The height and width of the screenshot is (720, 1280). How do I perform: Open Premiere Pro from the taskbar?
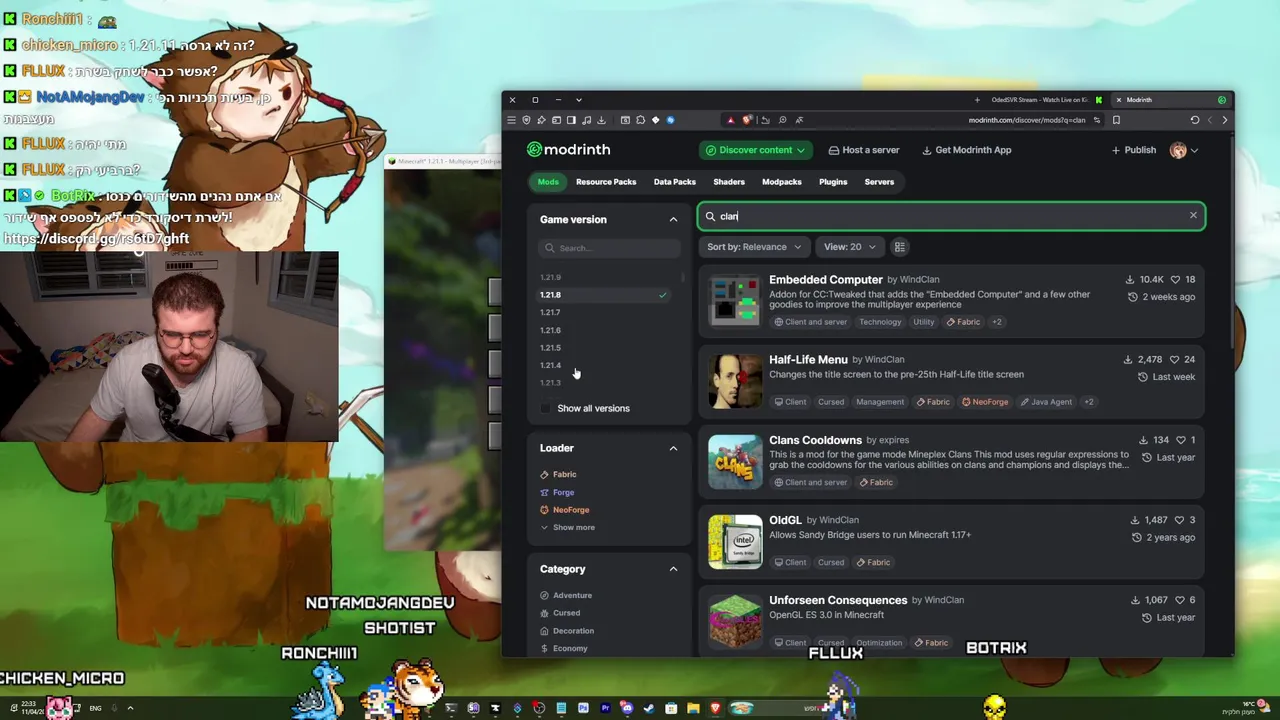[x=605, y=708]
